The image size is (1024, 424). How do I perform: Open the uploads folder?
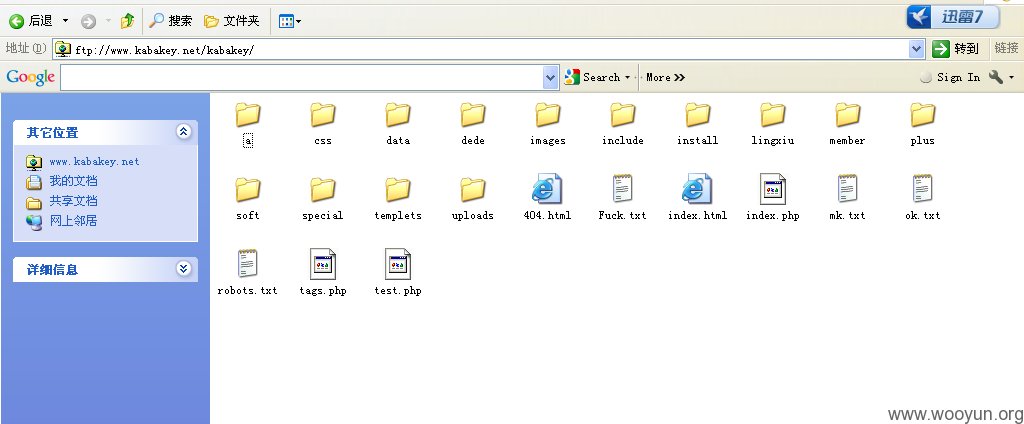point(473,189)
